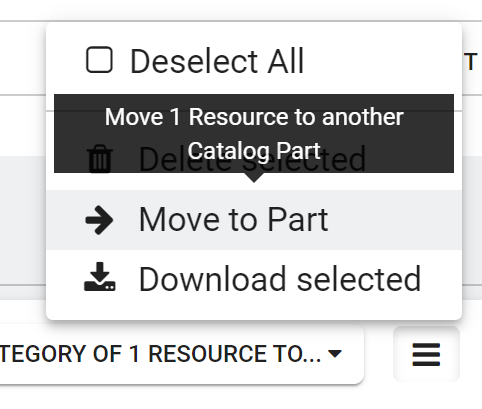Choose Delete selected from the menu
Viewport: 482px width, 409px height.
coord(254,160)
